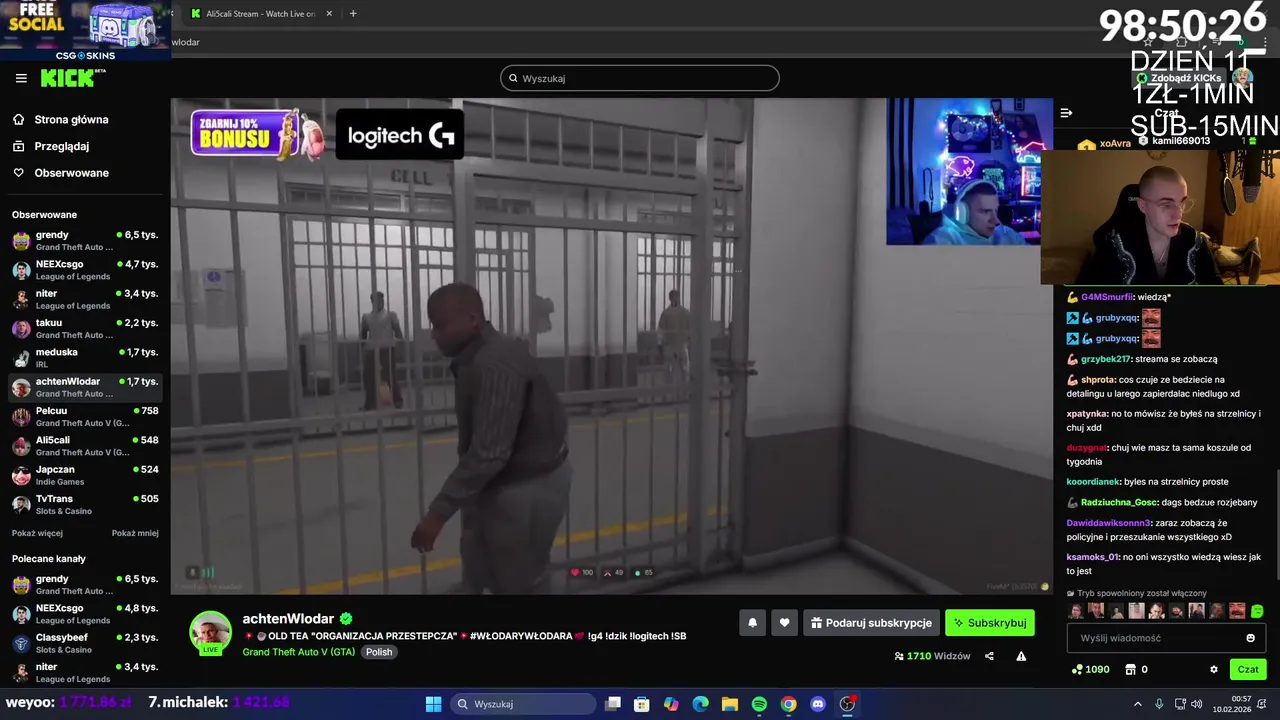Open a new browser tab
Screen dimensions: 1280x720
pos(353,14)
